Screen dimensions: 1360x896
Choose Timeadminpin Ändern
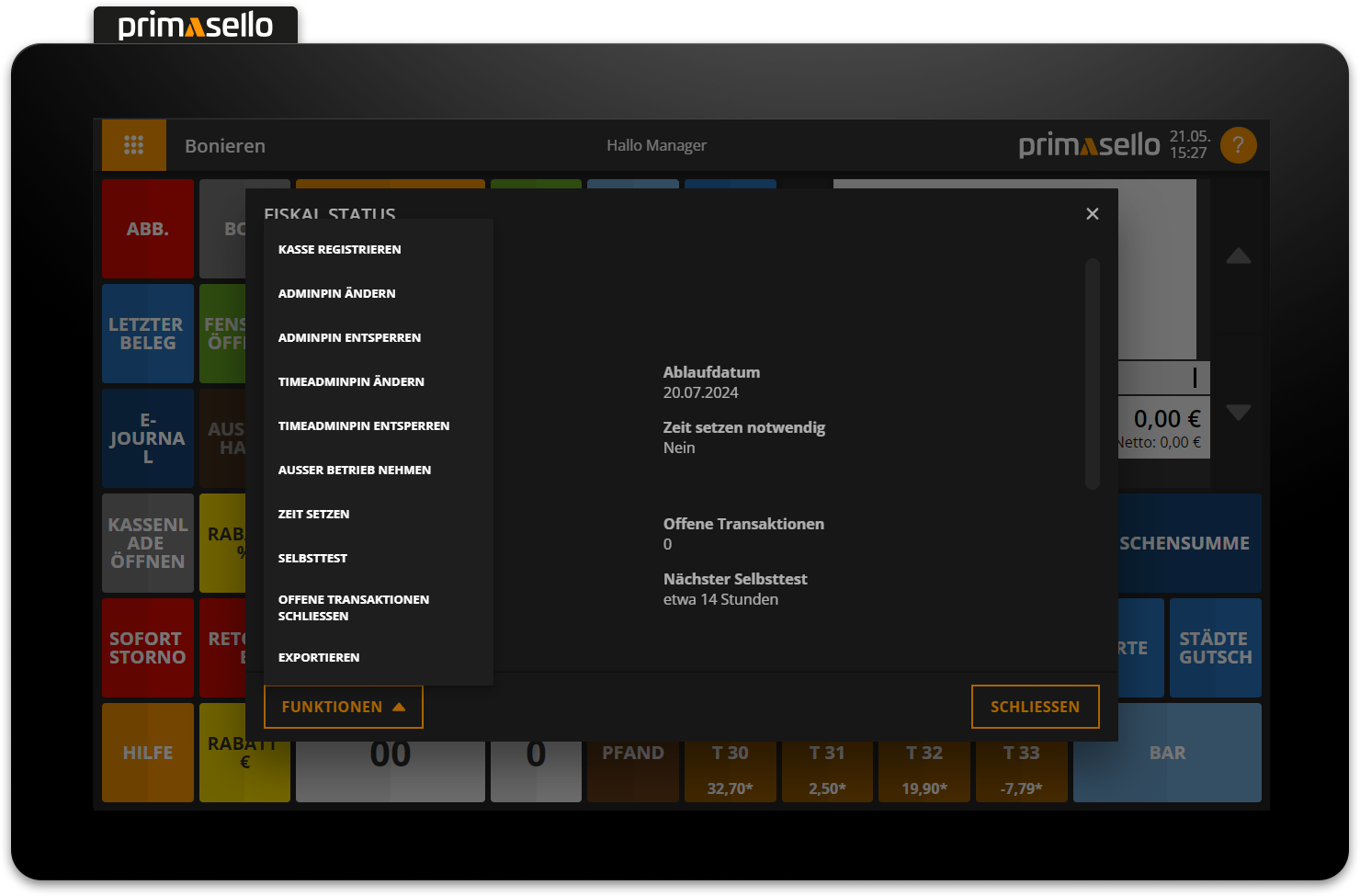[x=352, y=382]
